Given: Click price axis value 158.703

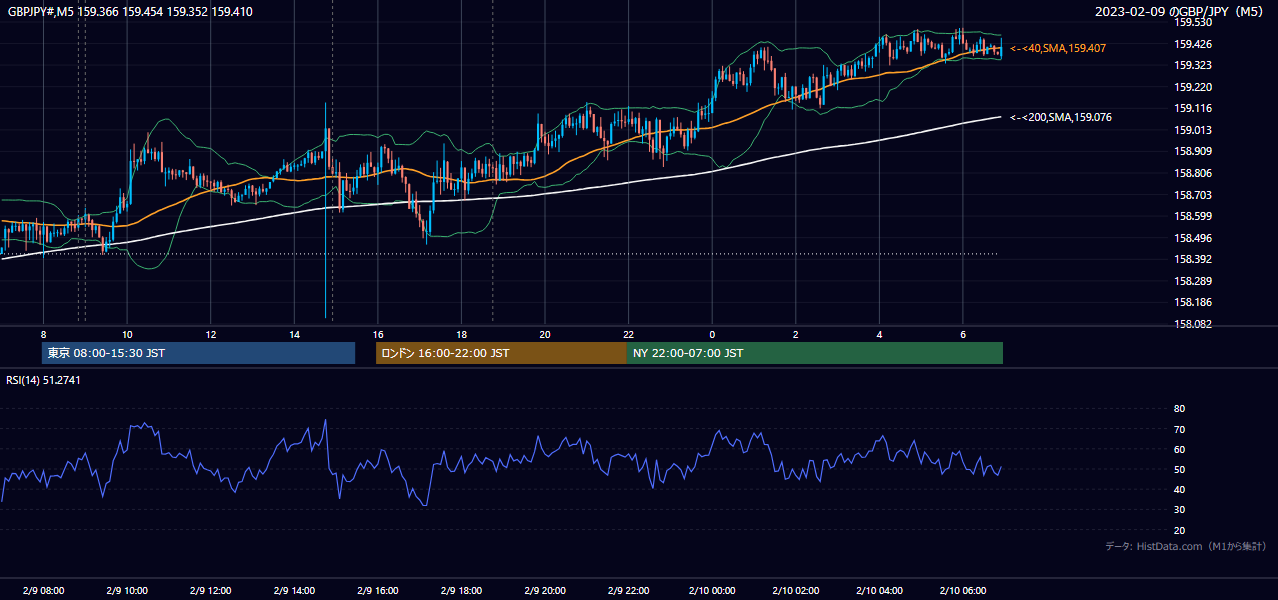Looking at the screenshot, I should pos(1193,195).
